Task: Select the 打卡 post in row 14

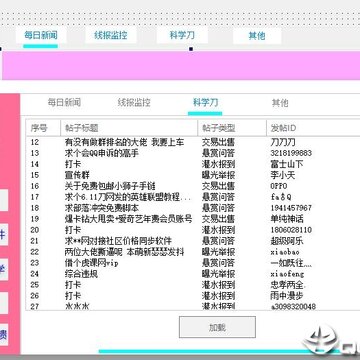Action: (73, 164)
